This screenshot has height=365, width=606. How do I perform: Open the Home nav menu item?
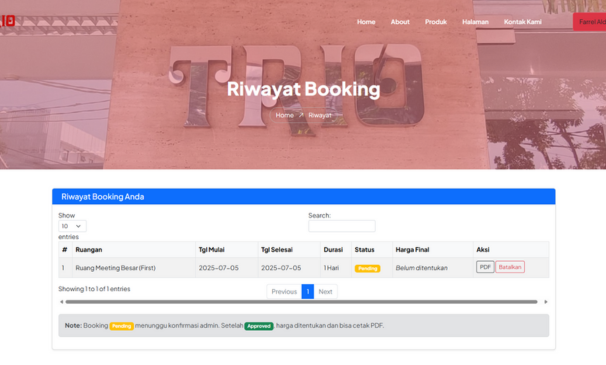[x=366, y=22]
